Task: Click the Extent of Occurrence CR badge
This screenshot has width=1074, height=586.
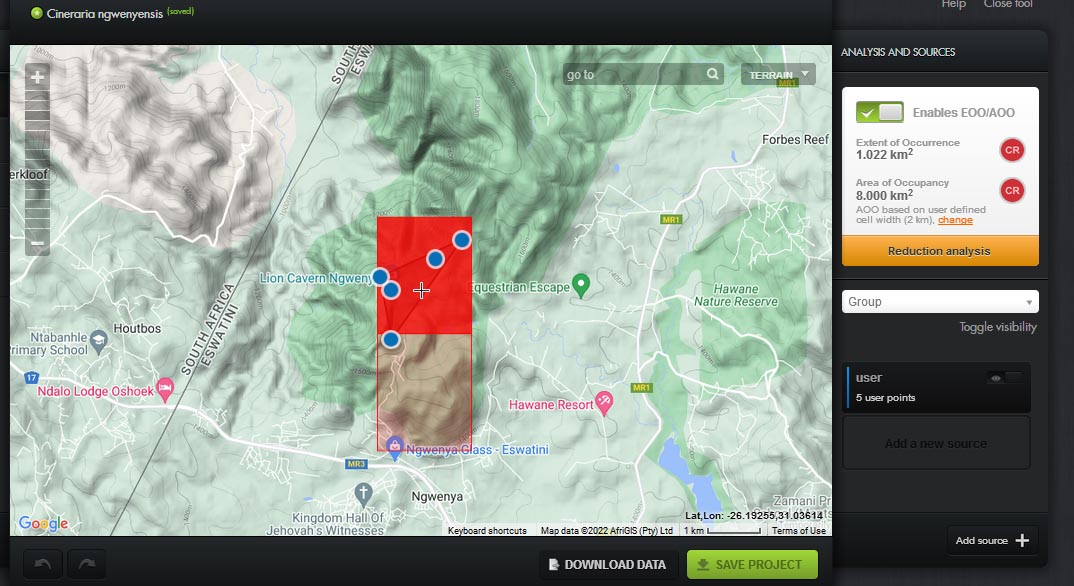Action: (1011, 151)
